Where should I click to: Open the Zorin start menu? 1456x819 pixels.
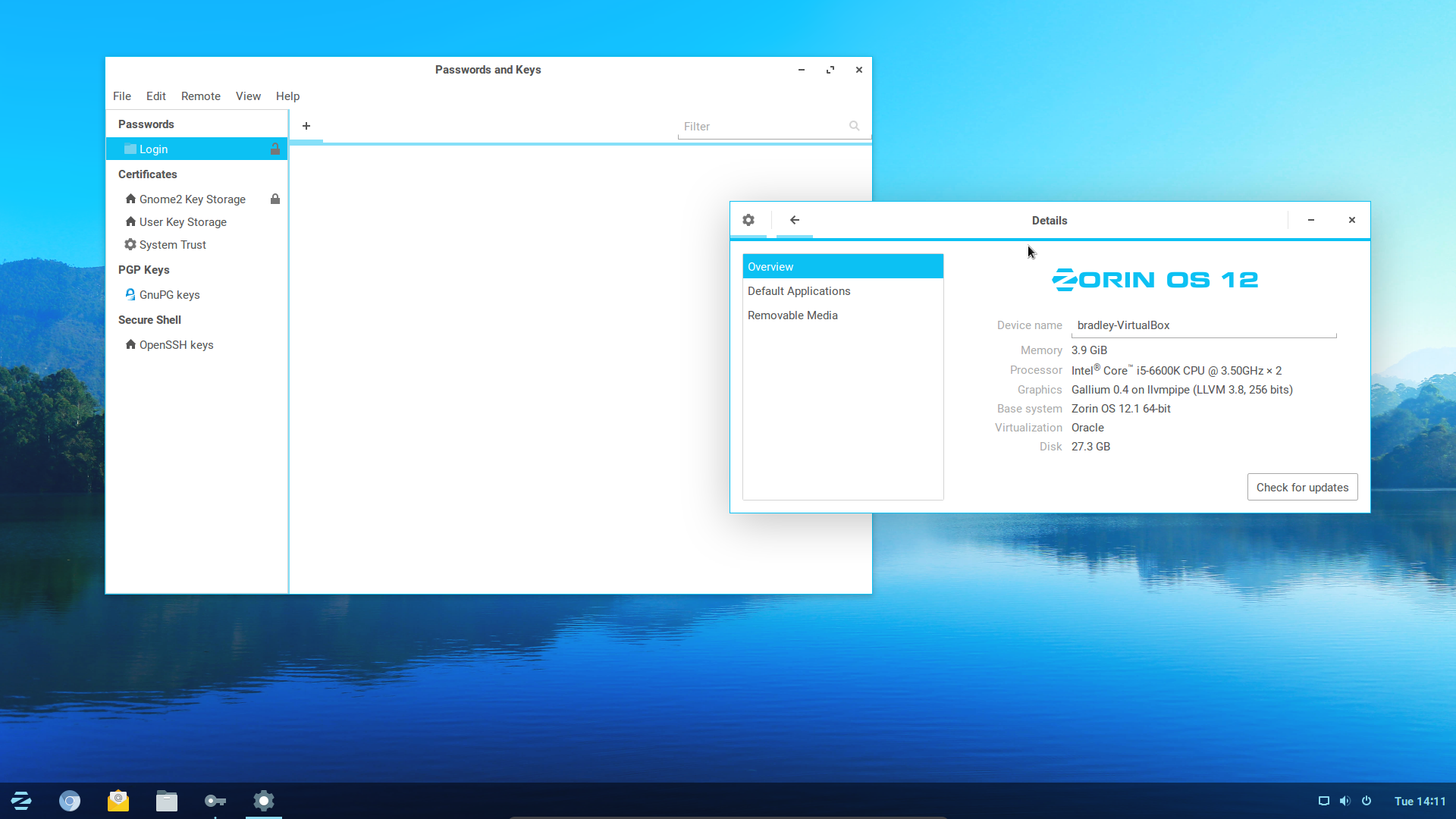pos(21,801)
